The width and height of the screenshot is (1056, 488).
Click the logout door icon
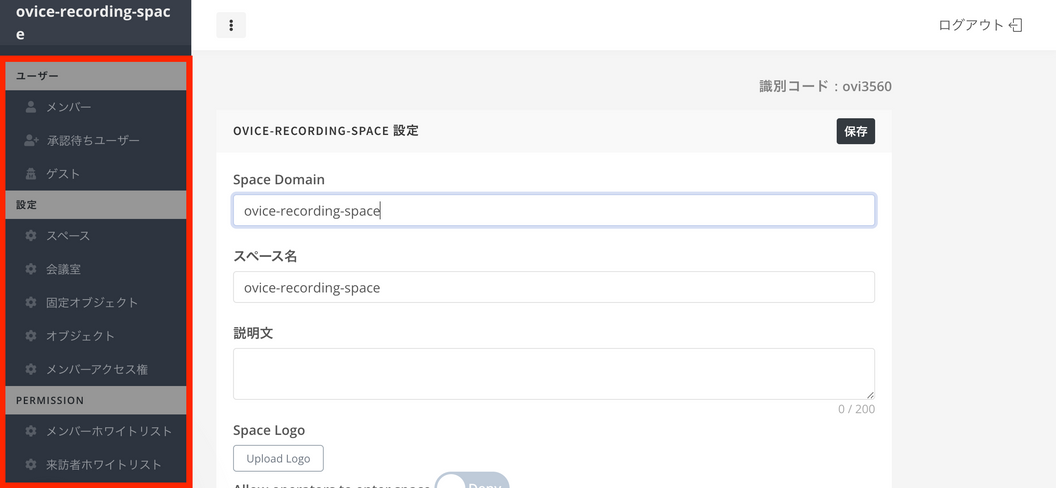tap(1016, 26)
